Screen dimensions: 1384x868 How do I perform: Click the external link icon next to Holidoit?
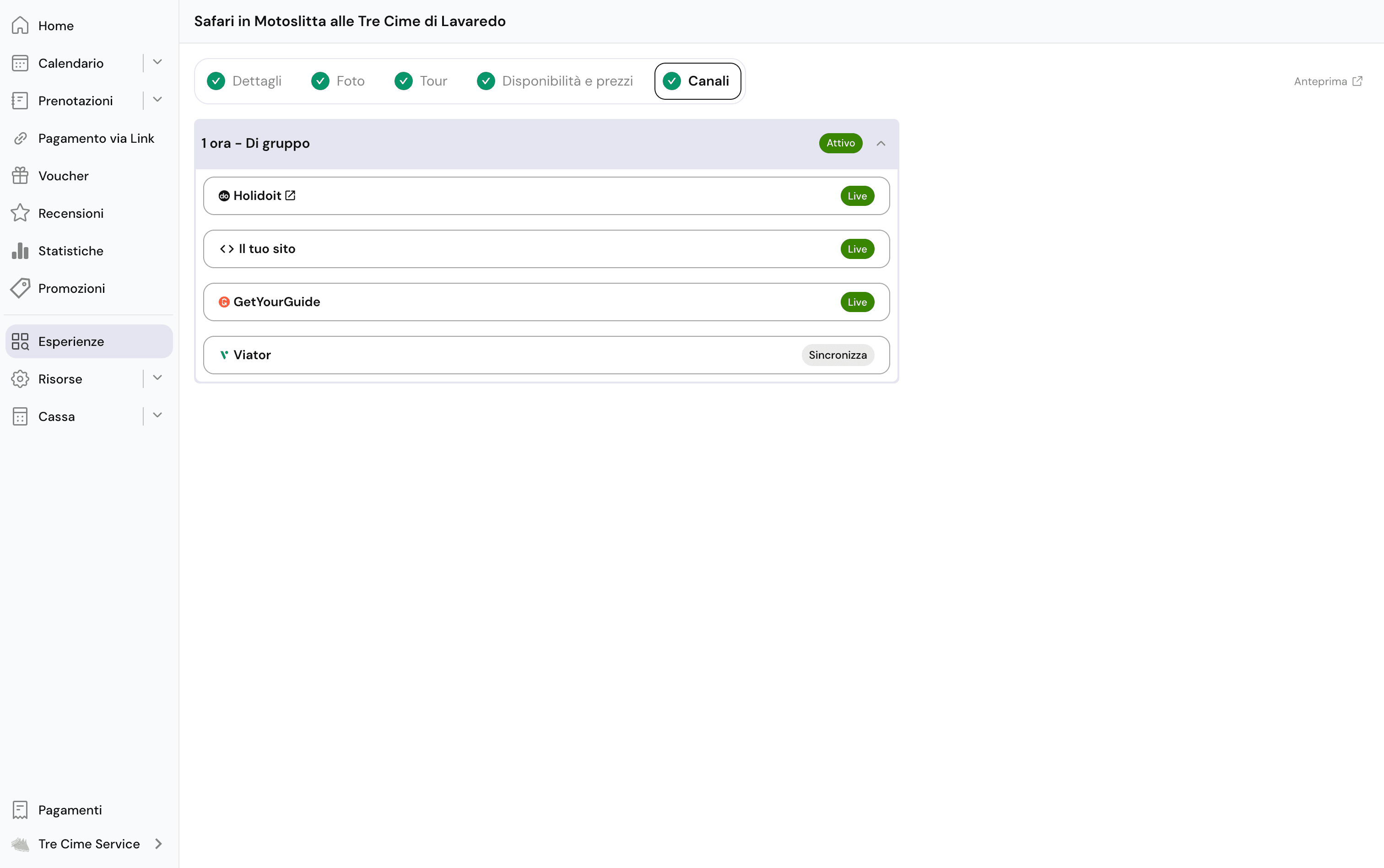(291, 195)
